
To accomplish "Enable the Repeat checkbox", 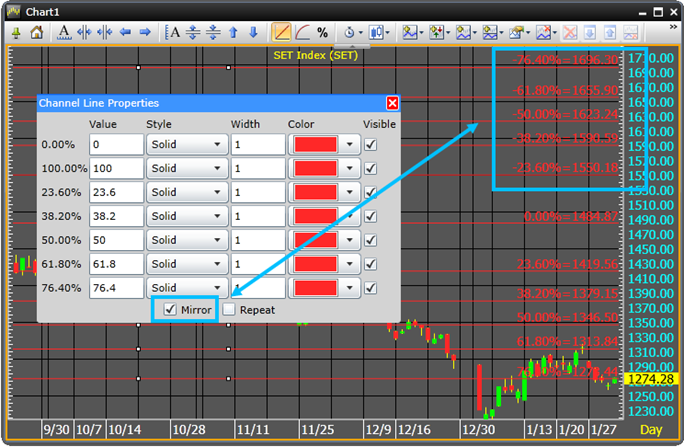I will [x=229, y=310].
